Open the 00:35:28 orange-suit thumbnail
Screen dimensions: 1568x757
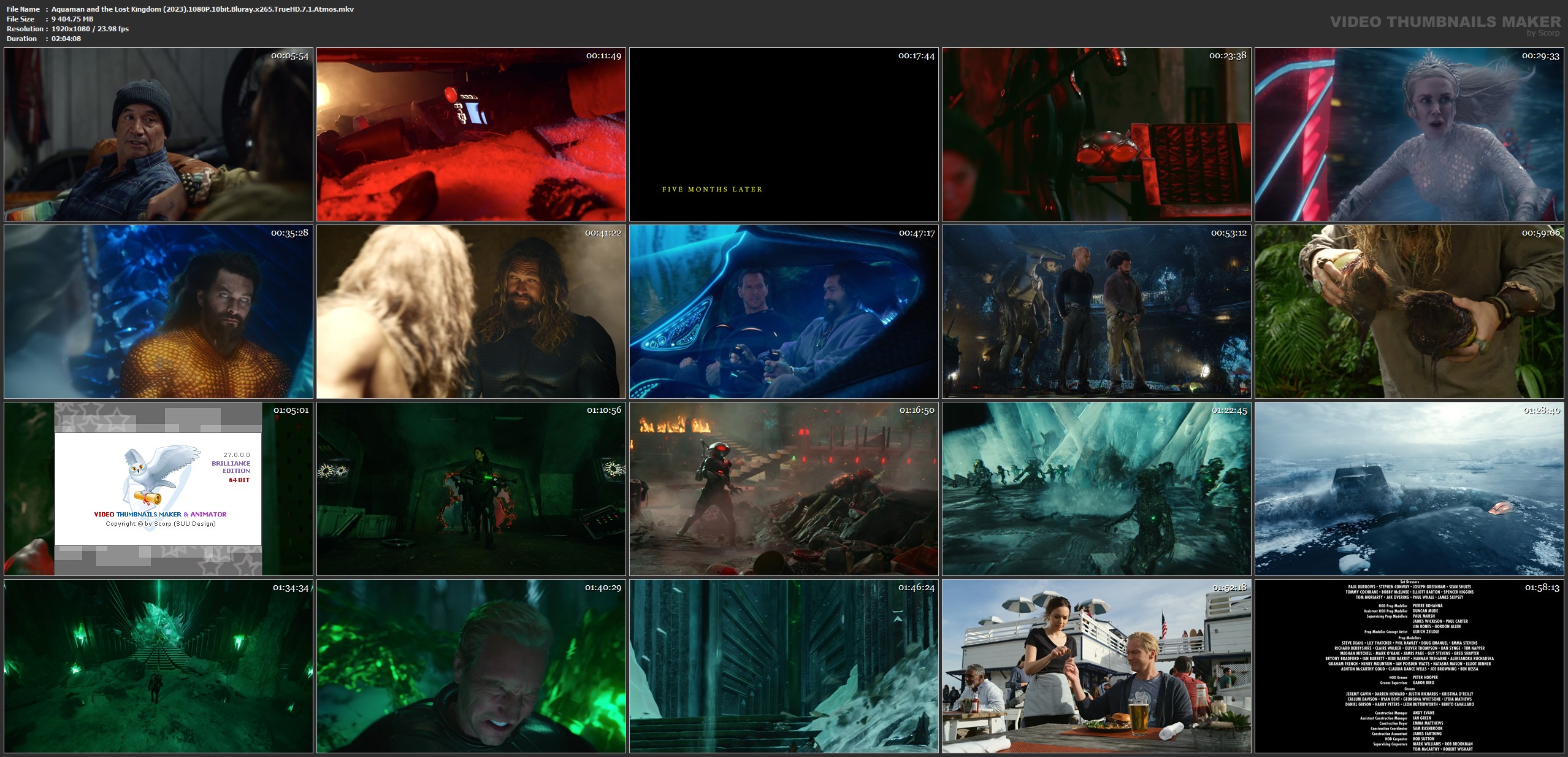(158, 312)
